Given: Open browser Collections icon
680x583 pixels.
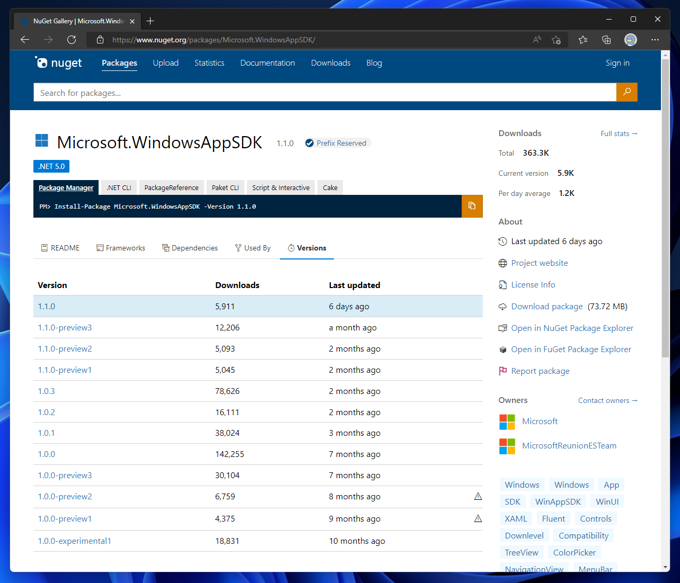Looking at the screenshot, I should click(x=606, y=40).
